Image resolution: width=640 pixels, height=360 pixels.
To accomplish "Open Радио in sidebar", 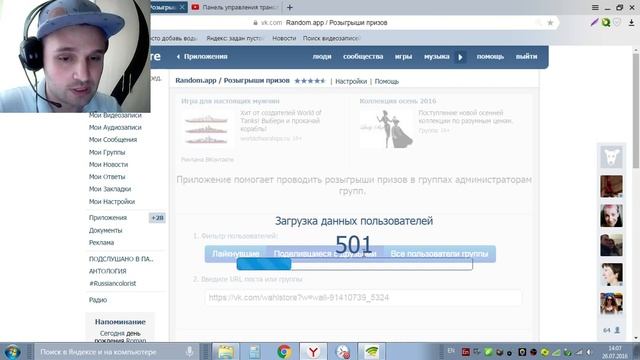I will 98,300.
